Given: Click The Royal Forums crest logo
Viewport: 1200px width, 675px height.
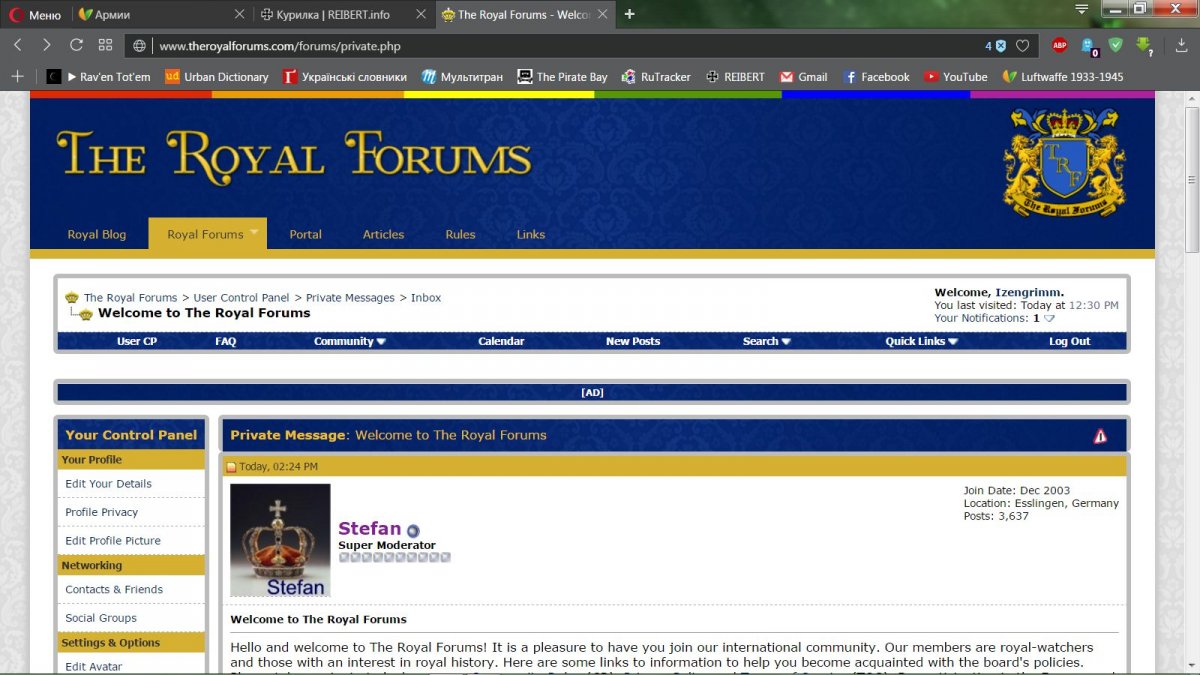Looking at the screenshot, I should coord(1064,162).
